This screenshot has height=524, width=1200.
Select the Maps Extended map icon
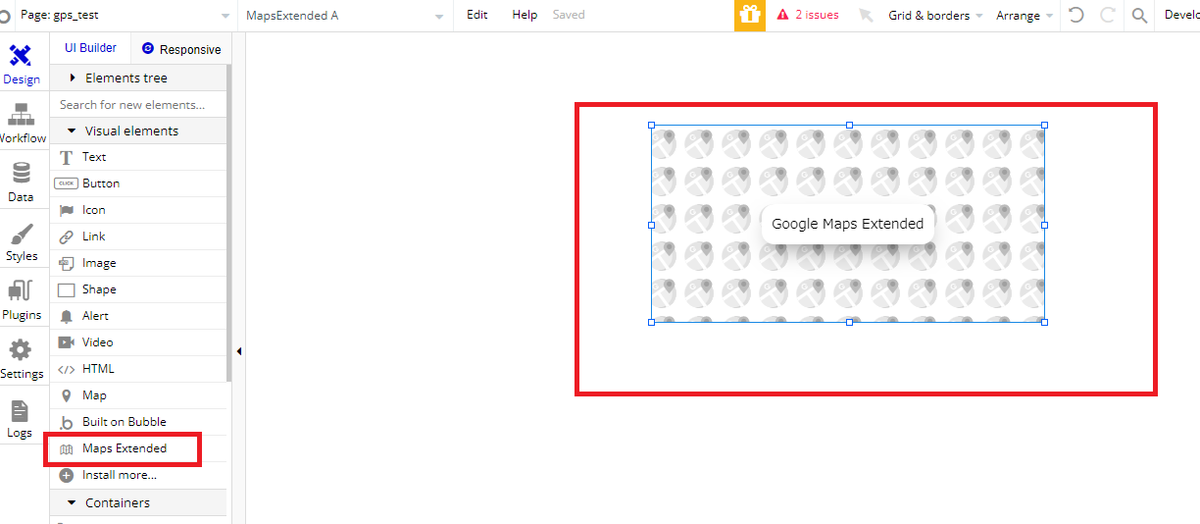pyautogui.click(x=66, y=449)
